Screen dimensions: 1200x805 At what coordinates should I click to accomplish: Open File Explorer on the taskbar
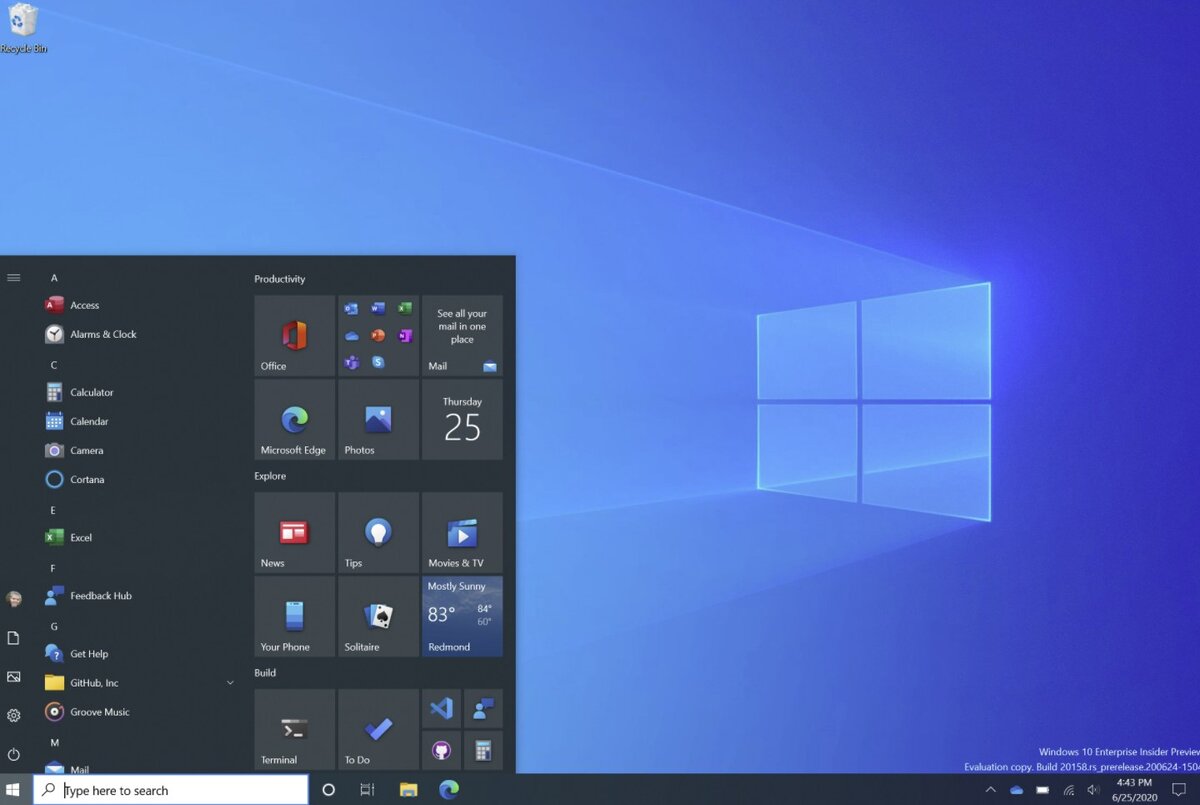coord(408,790)
